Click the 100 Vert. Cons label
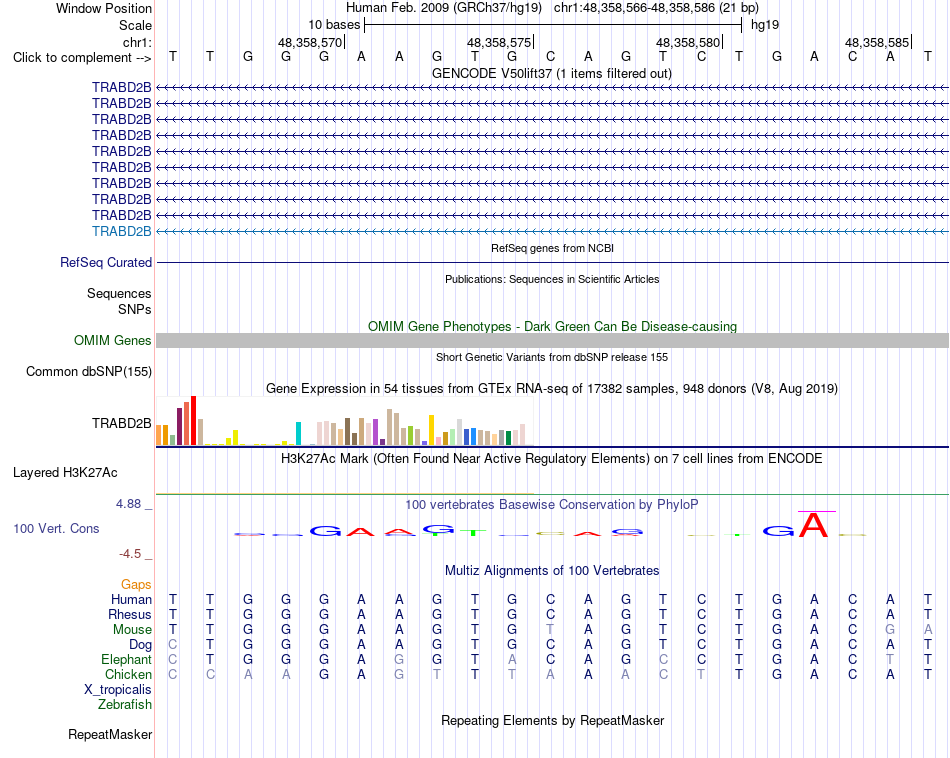This screenshot has width=950, height=758. click(56, 528)
